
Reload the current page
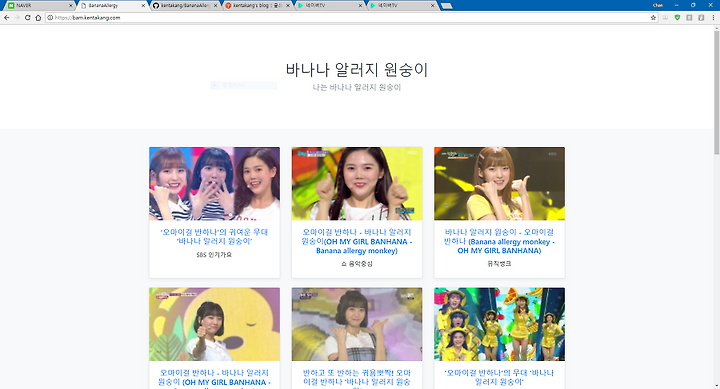28,17
